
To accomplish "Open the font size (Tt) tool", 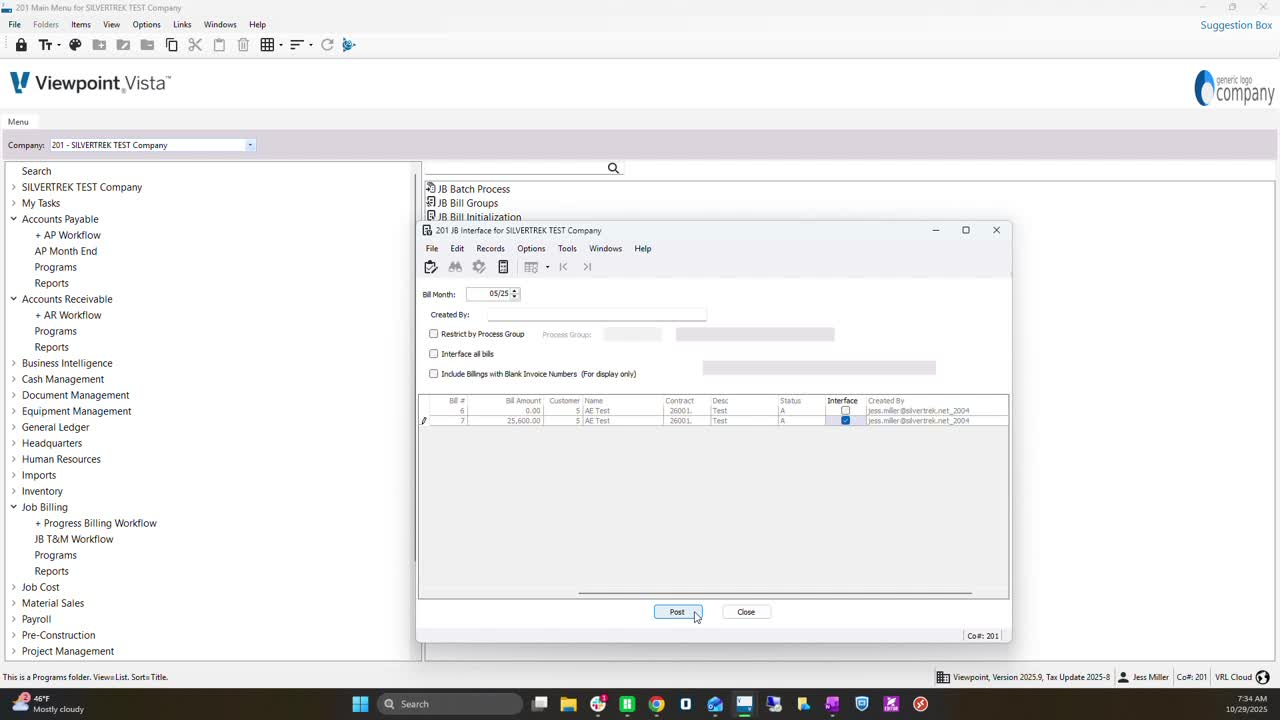I will tap(45, 45).
